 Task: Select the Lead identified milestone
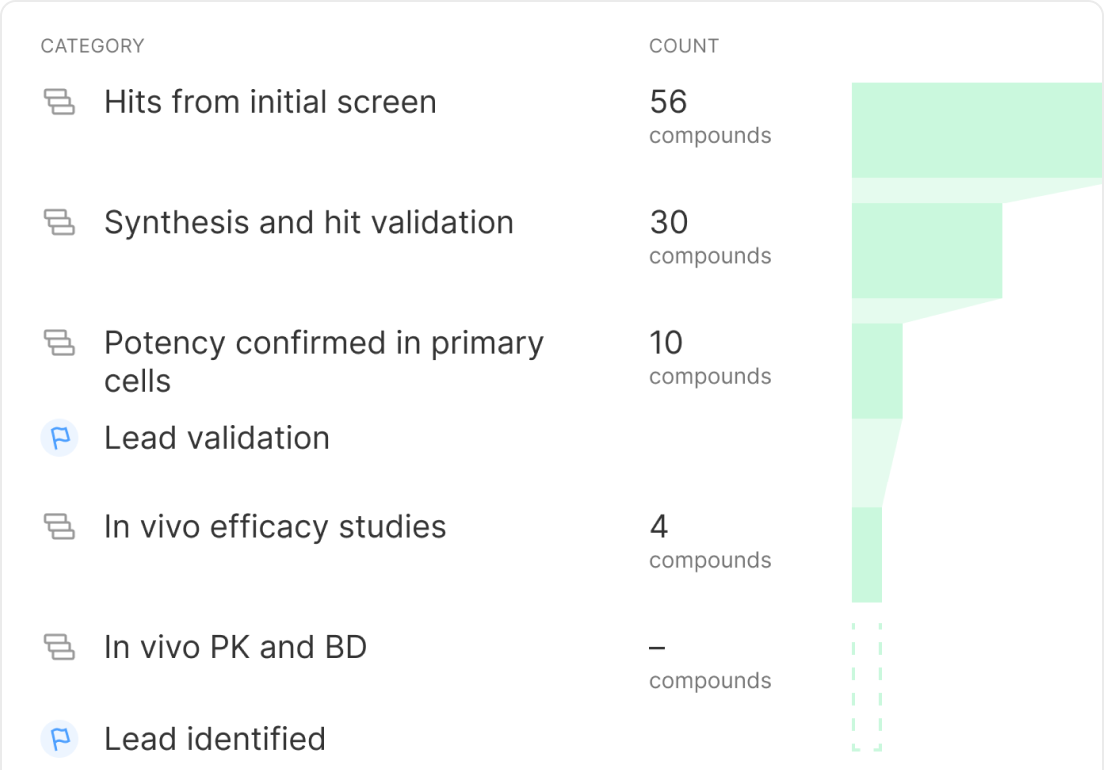coord(215,739)
